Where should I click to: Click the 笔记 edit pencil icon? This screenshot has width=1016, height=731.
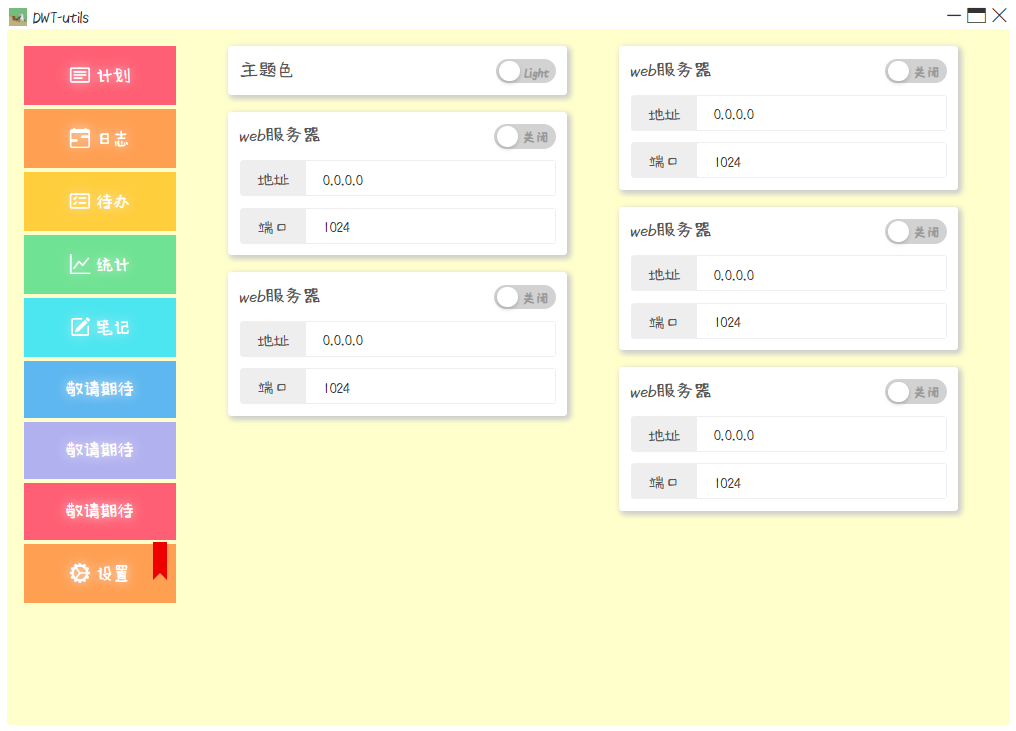click(80, 327)
